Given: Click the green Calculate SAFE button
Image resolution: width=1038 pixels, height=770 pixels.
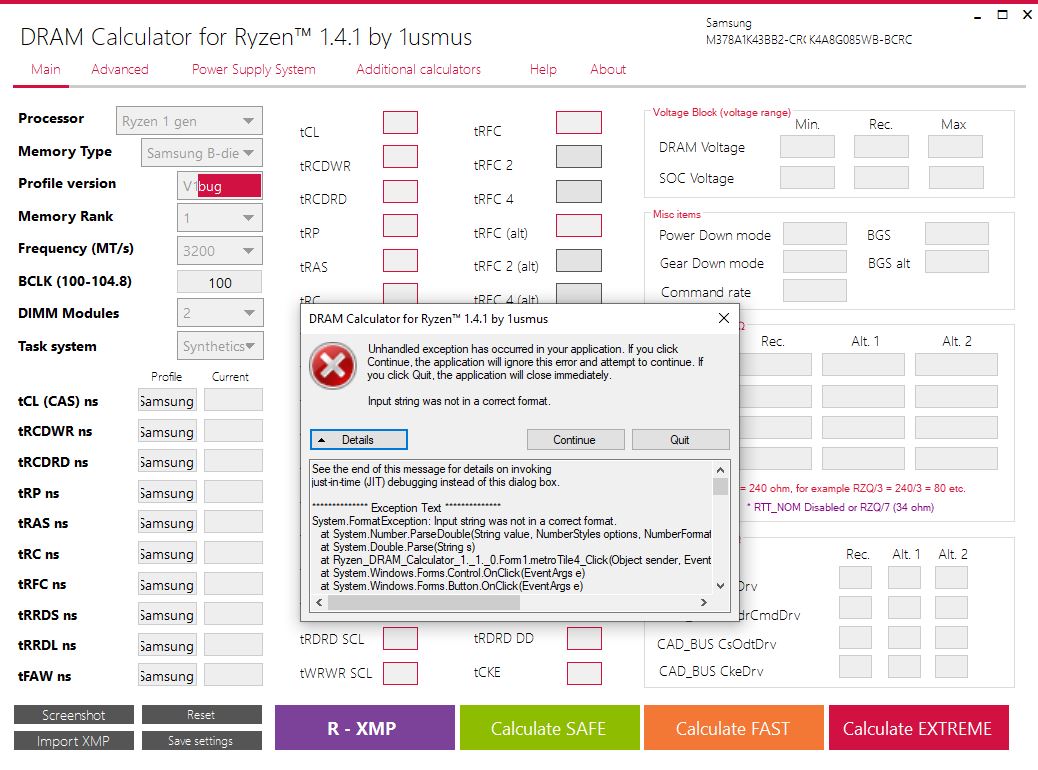Looking at the screenshot, I should coord(549,728).
